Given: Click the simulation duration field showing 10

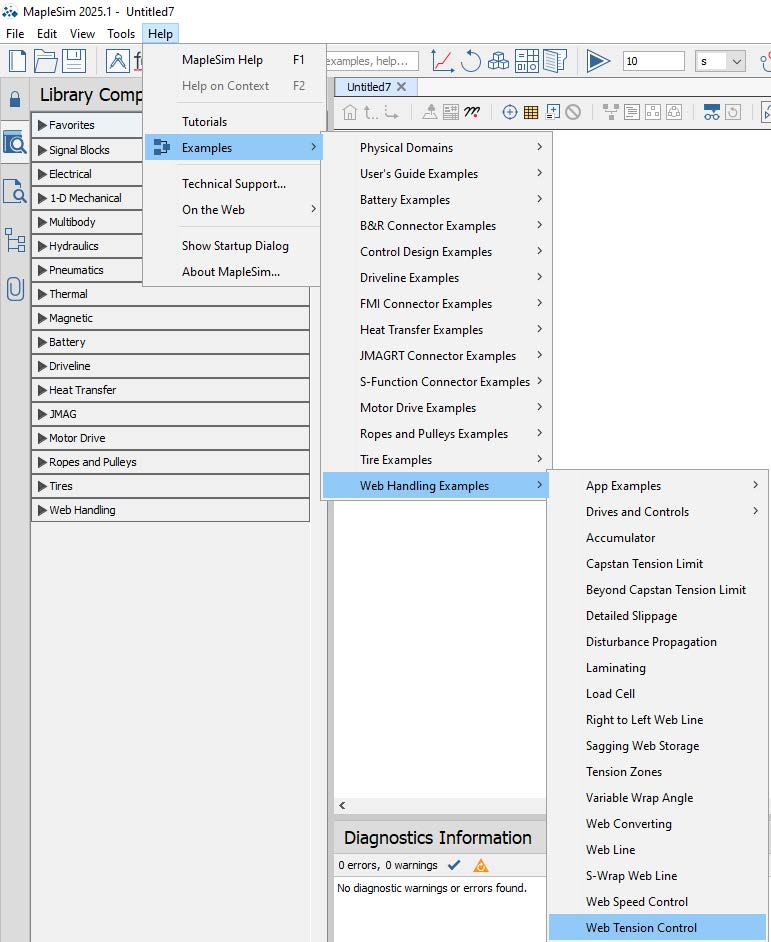Looking at the screenshot, I should click(x=653, y=61).
